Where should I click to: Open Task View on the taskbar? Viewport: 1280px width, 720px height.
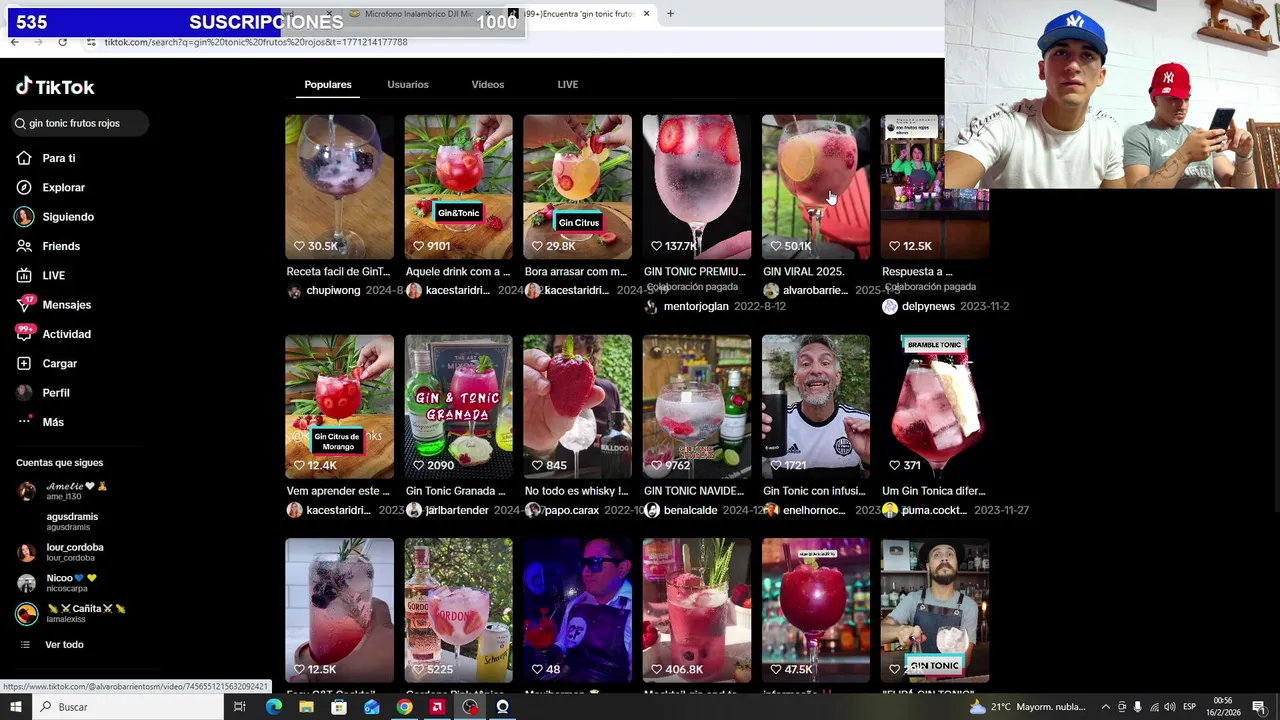[240, 707]
